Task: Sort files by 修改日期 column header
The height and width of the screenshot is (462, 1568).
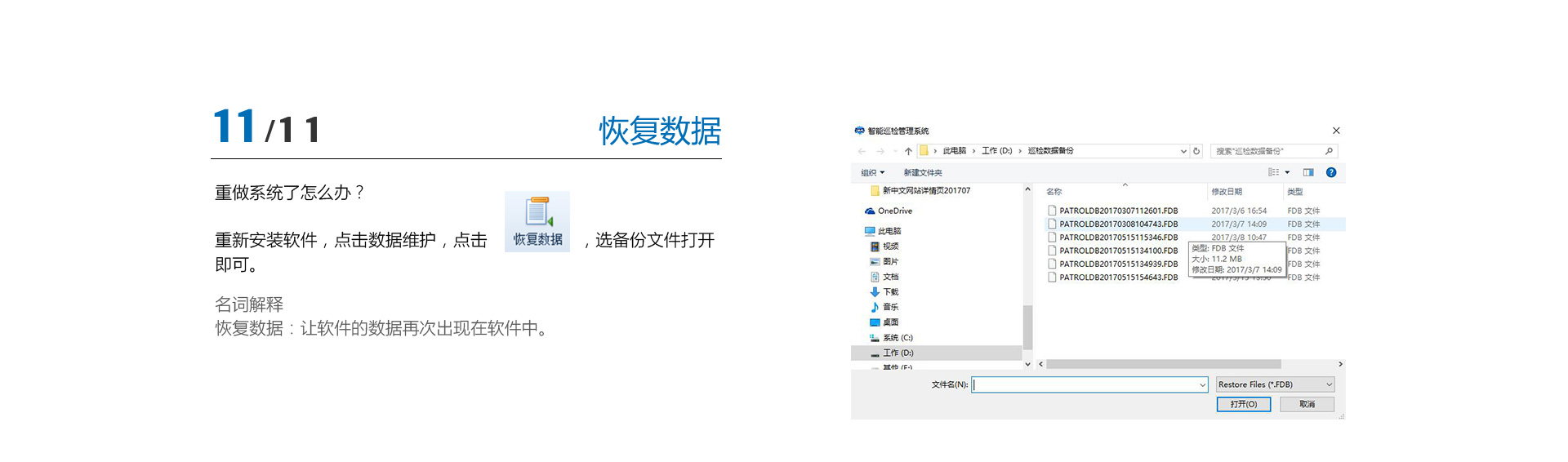Action: [1227, 192]
